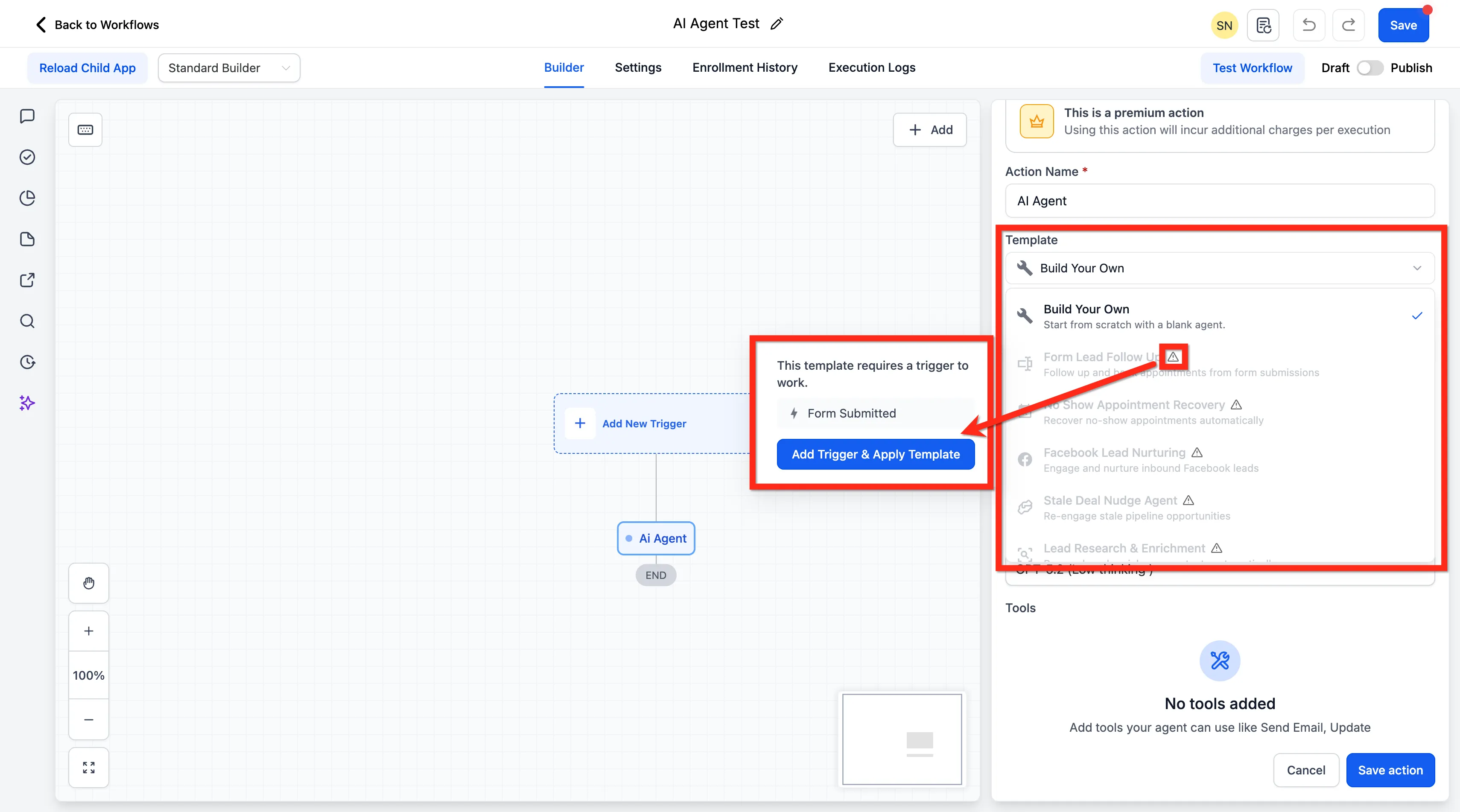Click the plus Add dropdown button on canvas
The image size is (1460, 812).
pos(929,130)
